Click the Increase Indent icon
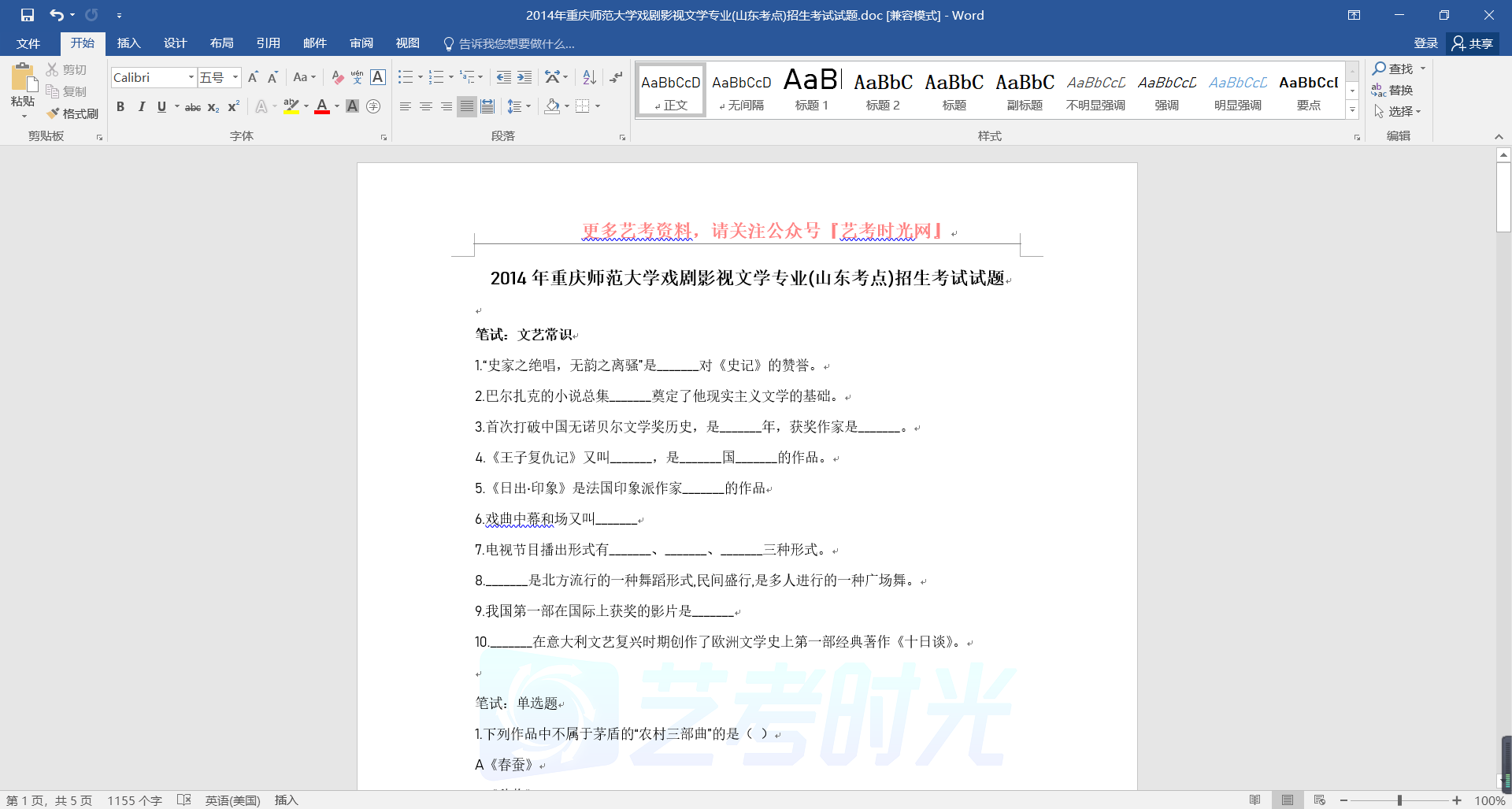This screenshot has height=809, width=1512. coord(524,77)
